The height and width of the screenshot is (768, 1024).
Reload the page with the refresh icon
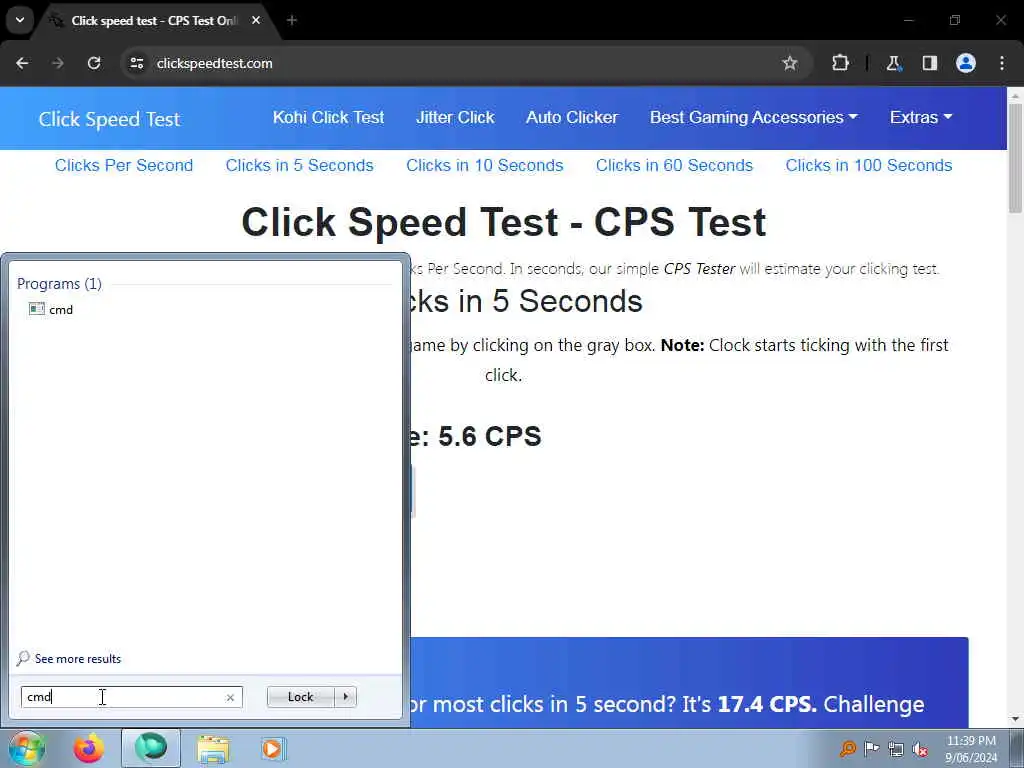point(94,63)
